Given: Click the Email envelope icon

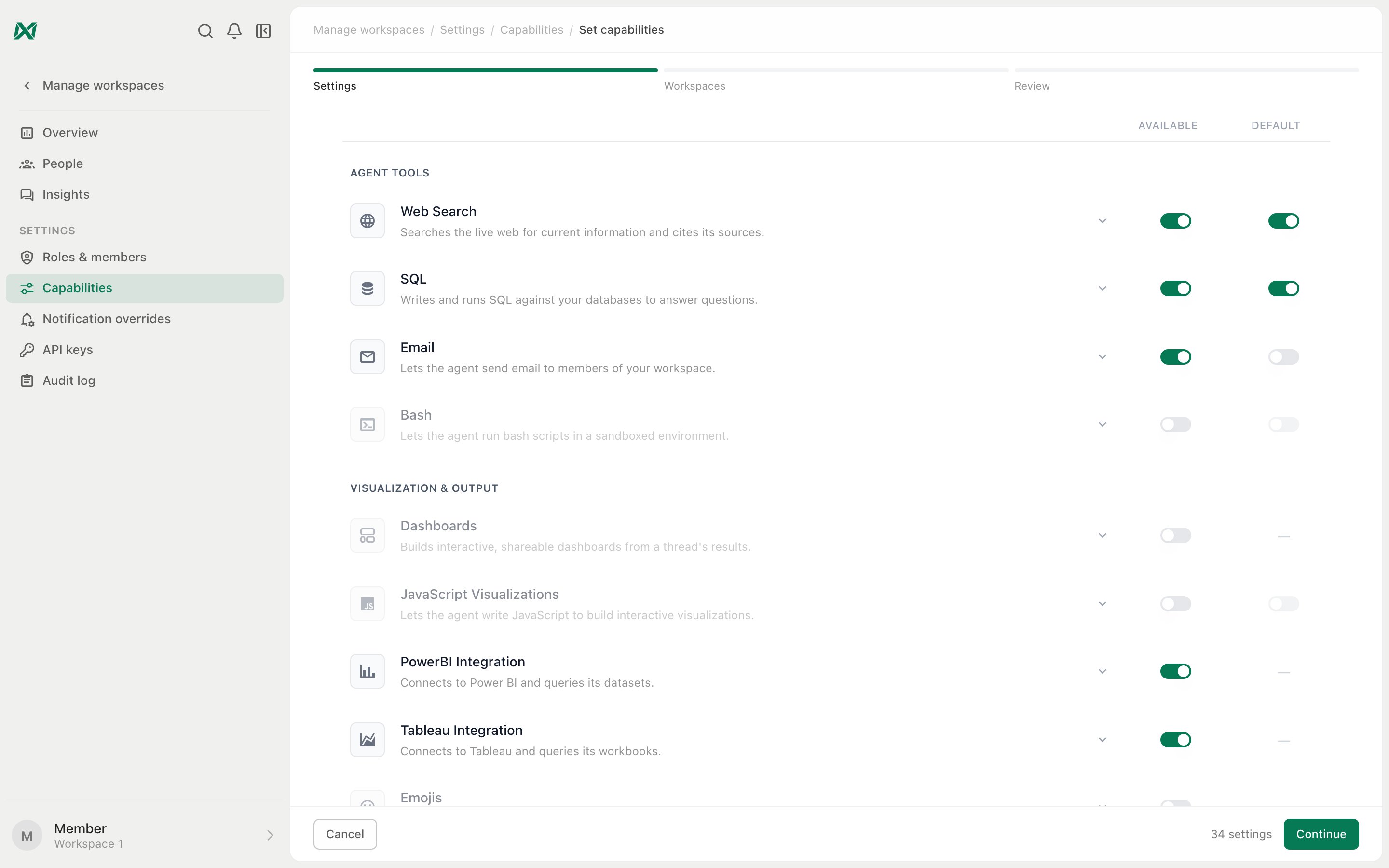Looking at the screenshot, I should point(368,357).
